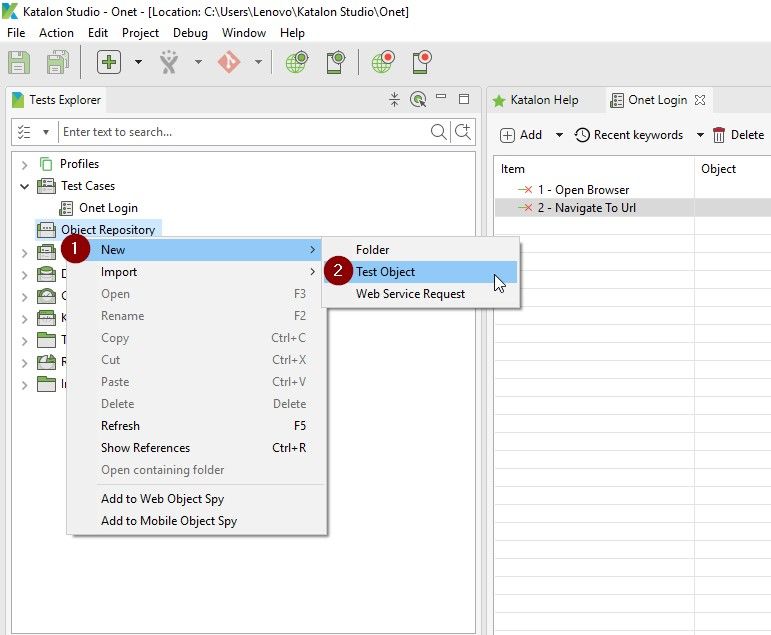Click the Collapse All icon in Tests Explorer
The image size is (771, 635).
click(394, 99)
